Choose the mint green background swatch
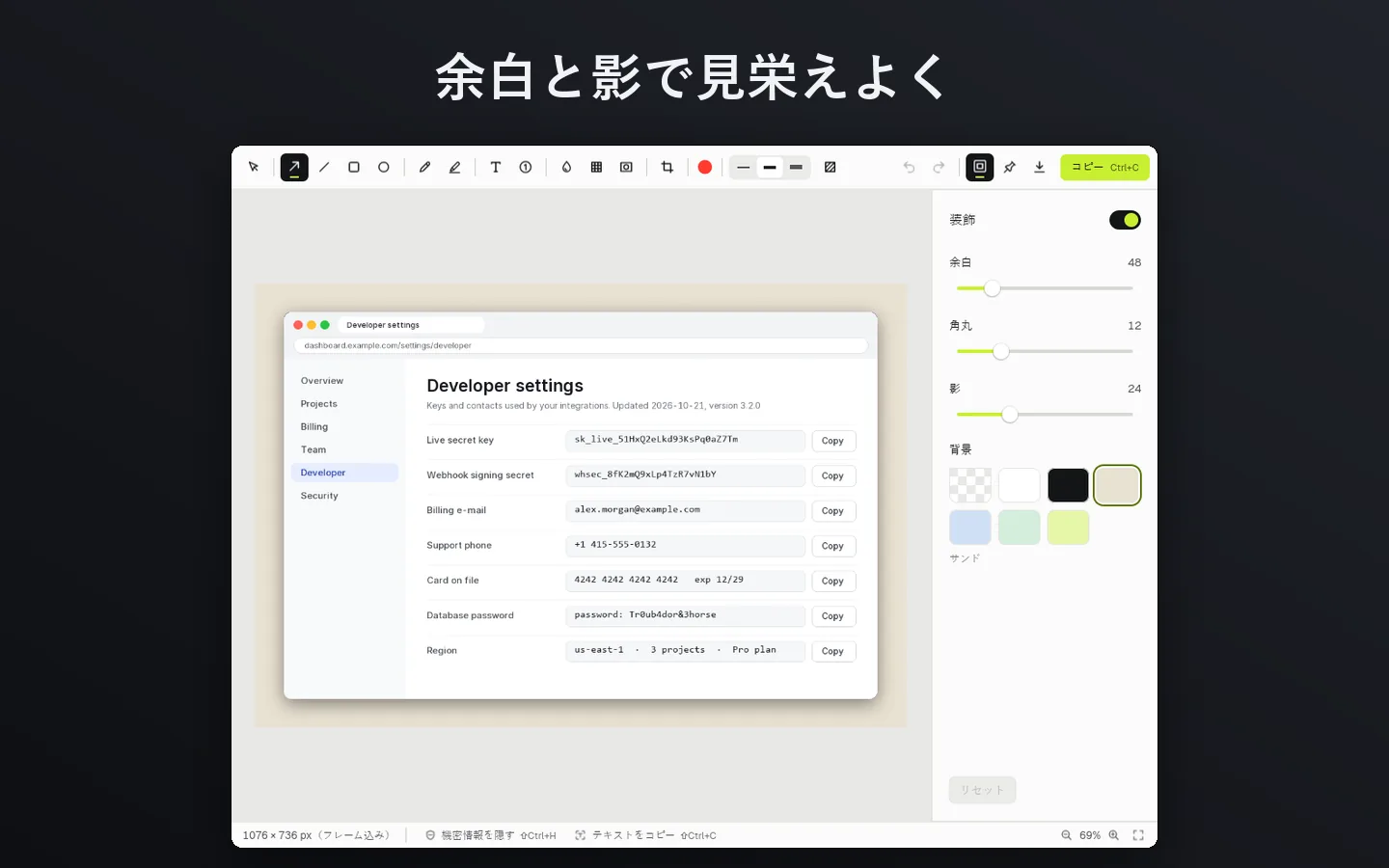The image size is (1389, 868). pyautogui.click(x=1020, y=528)
